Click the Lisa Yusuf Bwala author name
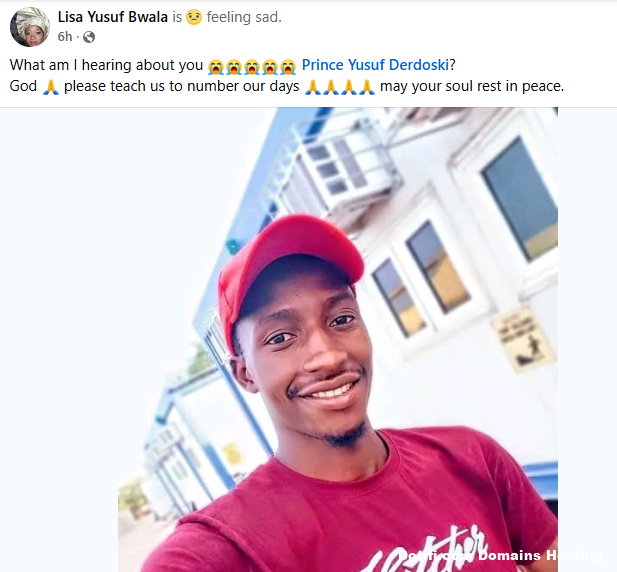Screen dimensions: 617x572 click(113, 17)
